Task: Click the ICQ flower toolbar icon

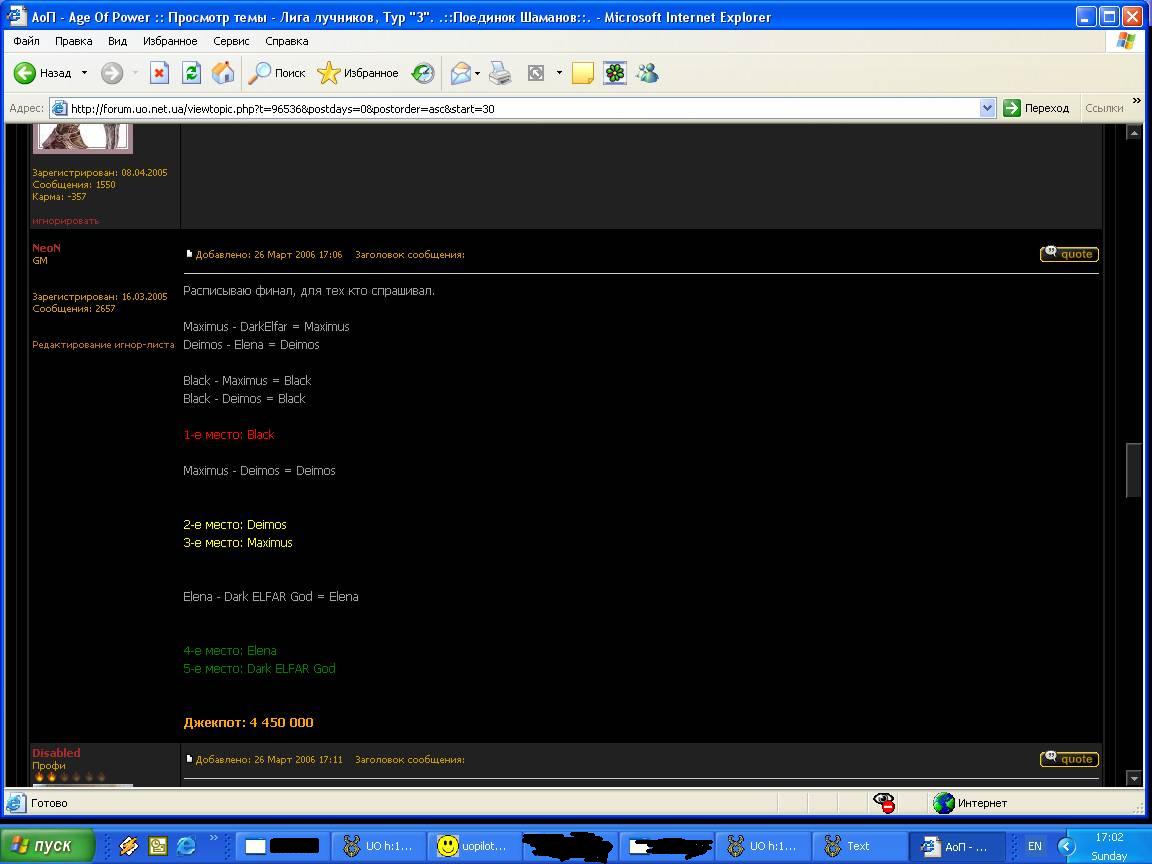Action: tap(615, 73)
